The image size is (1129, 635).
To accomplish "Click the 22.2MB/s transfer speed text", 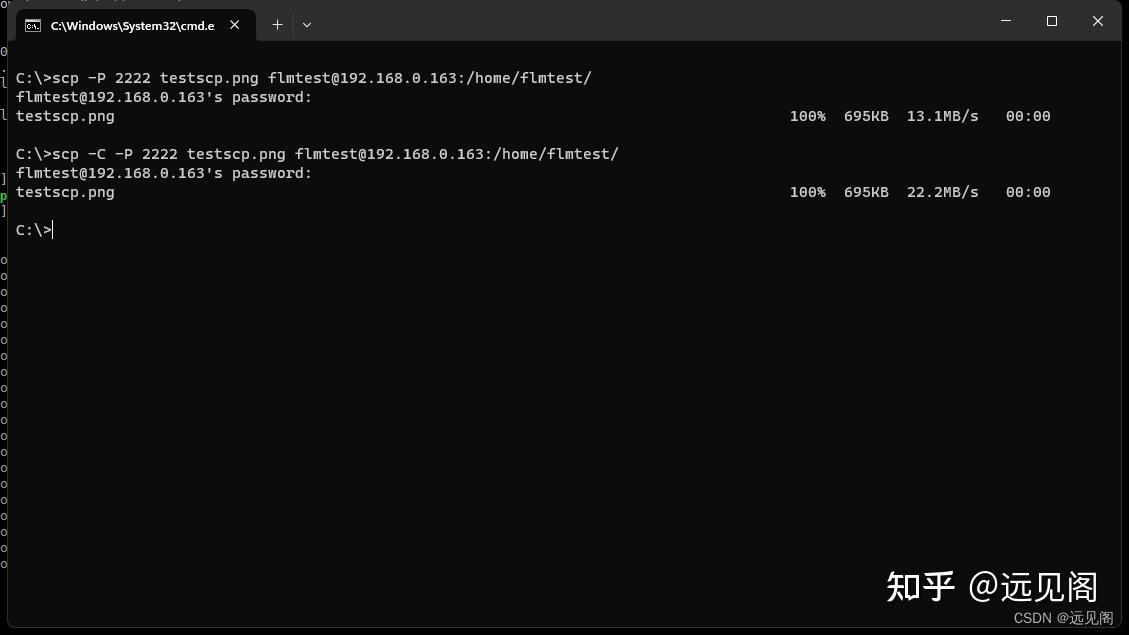I will [x=941, y=191].
